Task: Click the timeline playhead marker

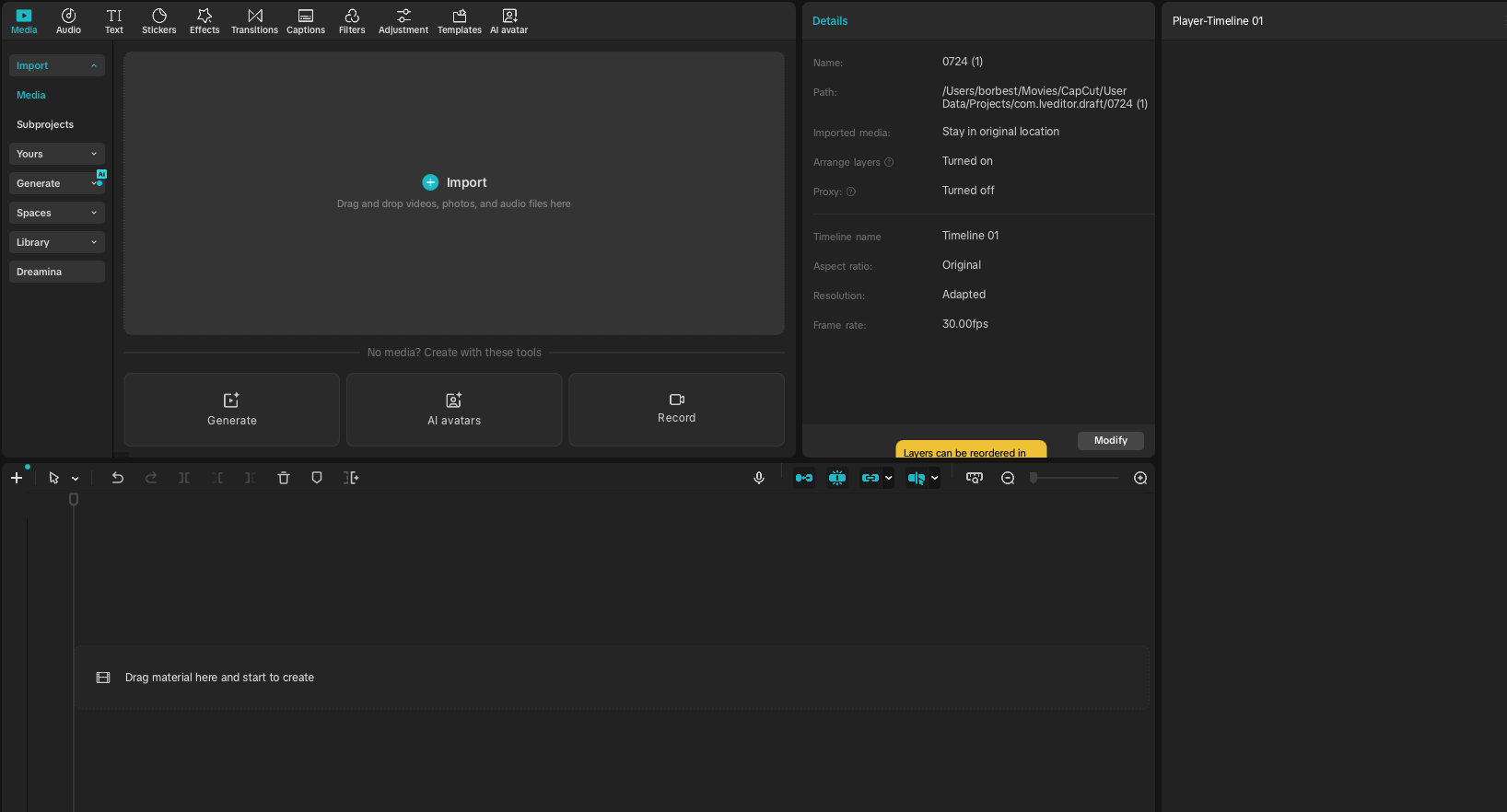Action: (x=74, y=499)
